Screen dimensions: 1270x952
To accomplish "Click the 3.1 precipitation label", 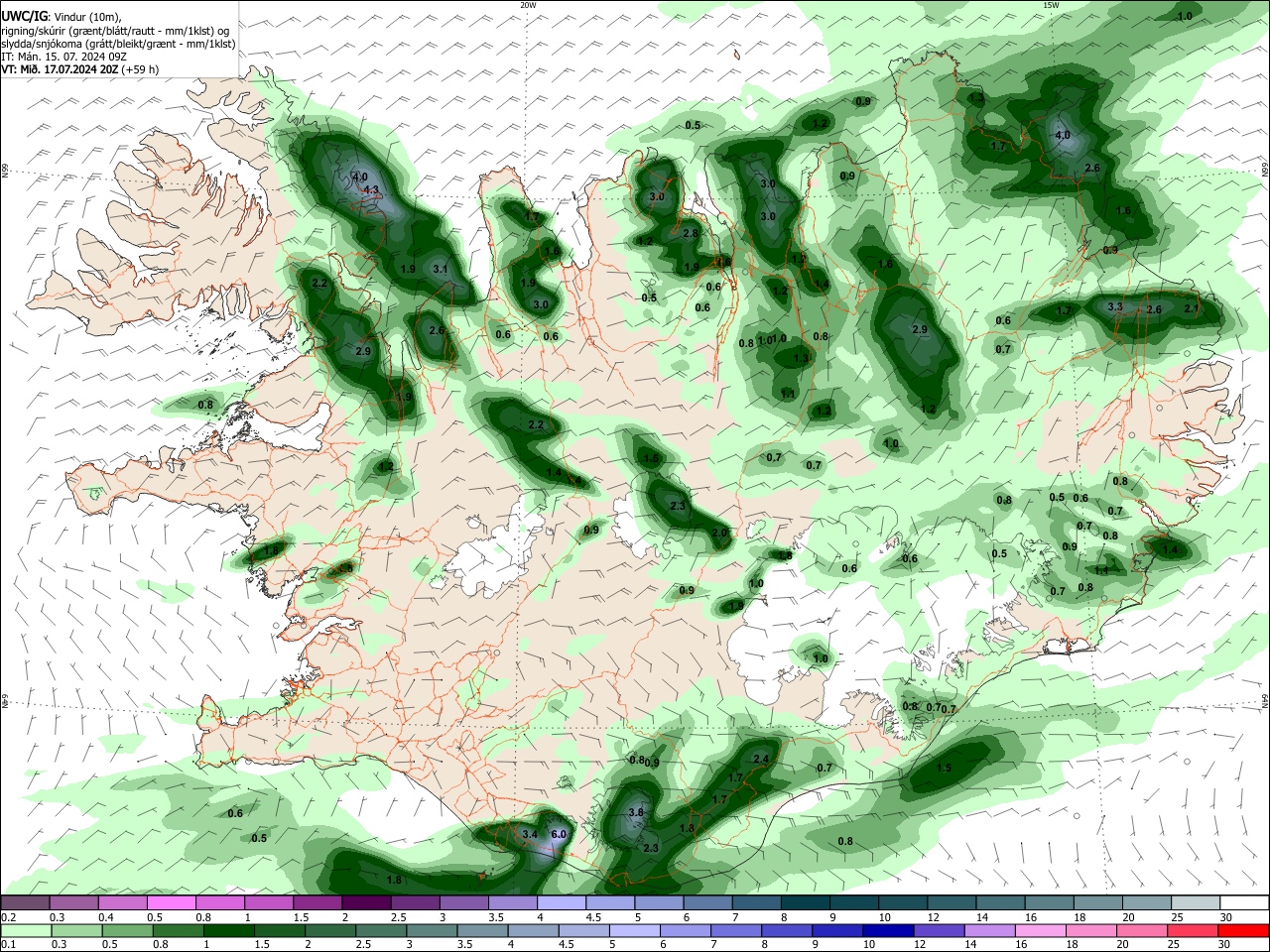I will (441, 269).
